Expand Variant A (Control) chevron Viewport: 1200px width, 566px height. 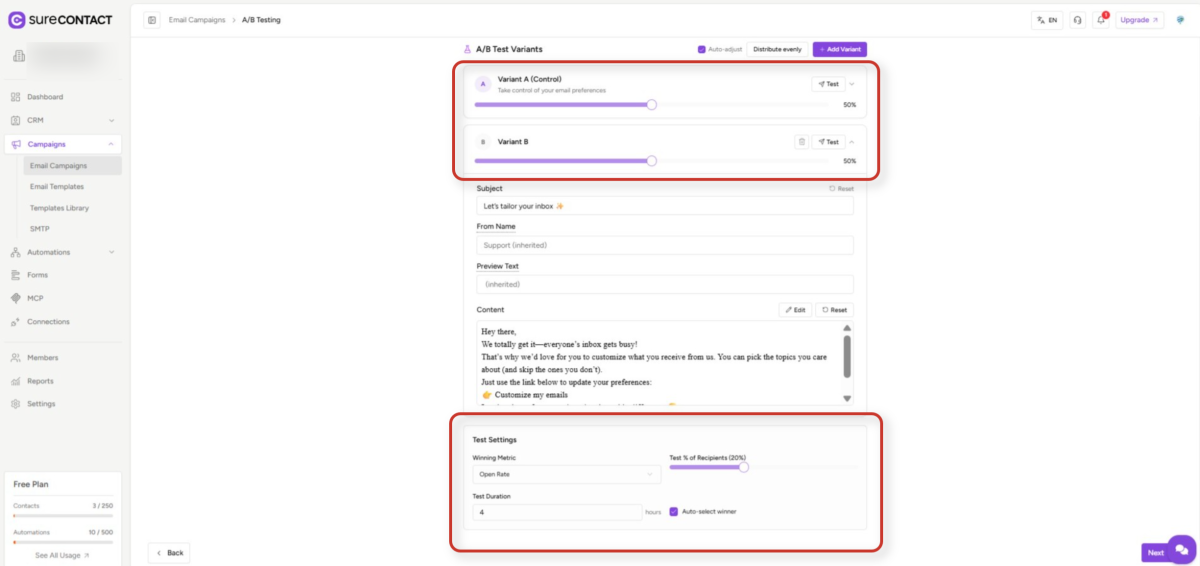pyautogui.click(x=852, y=84)
